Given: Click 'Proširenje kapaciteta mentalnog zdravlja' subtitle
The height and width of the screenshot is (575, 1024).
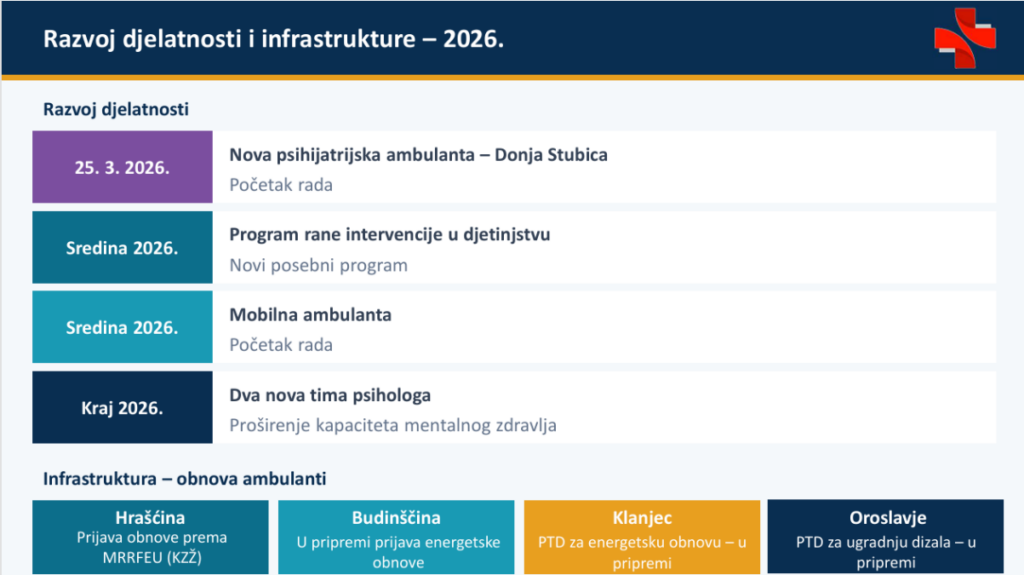Looking at the screenshot, I should click(x=393, y=425).
